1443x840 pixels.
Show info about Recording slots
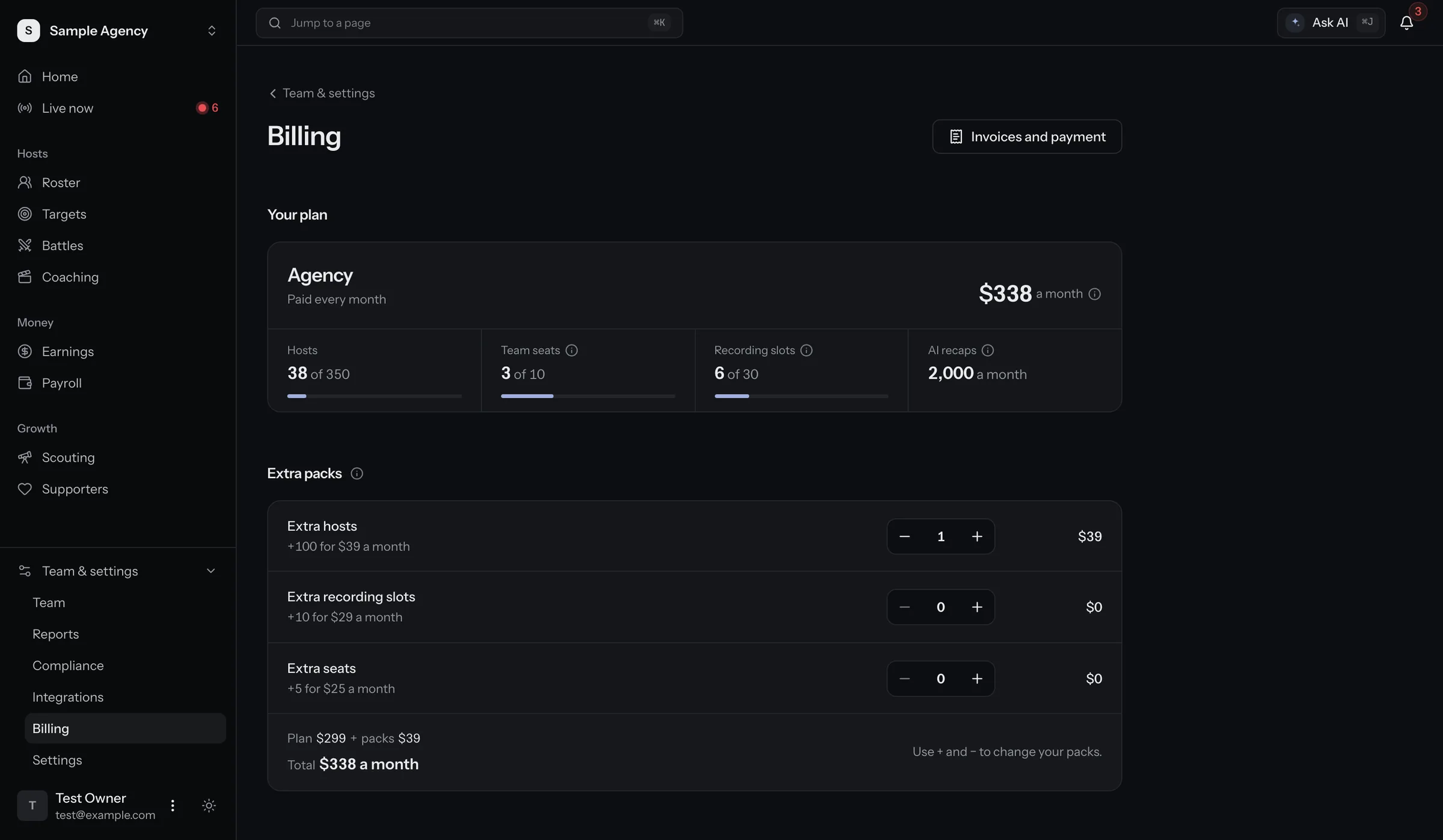click(806, 350)
